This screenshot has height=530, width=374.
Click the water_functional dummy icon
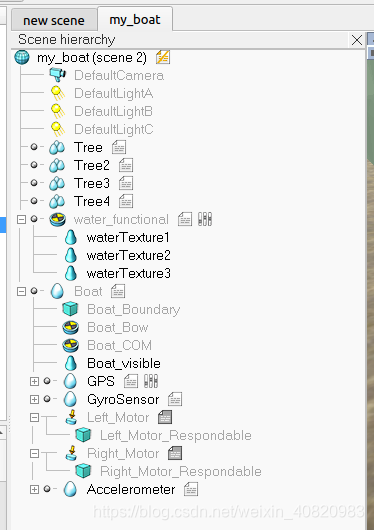click(x=57, y=219)
